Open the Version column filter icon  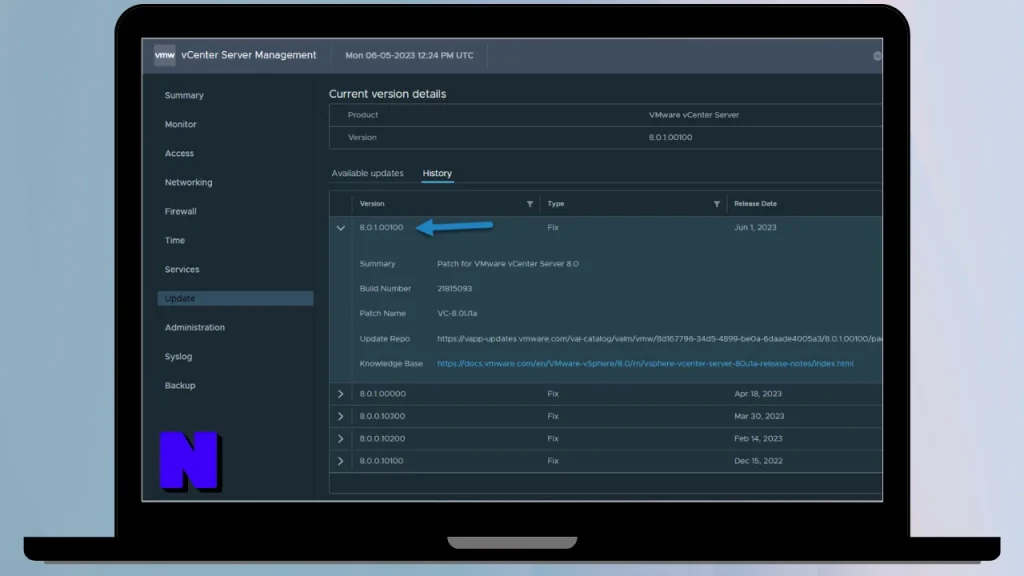[x=530, y=204]
